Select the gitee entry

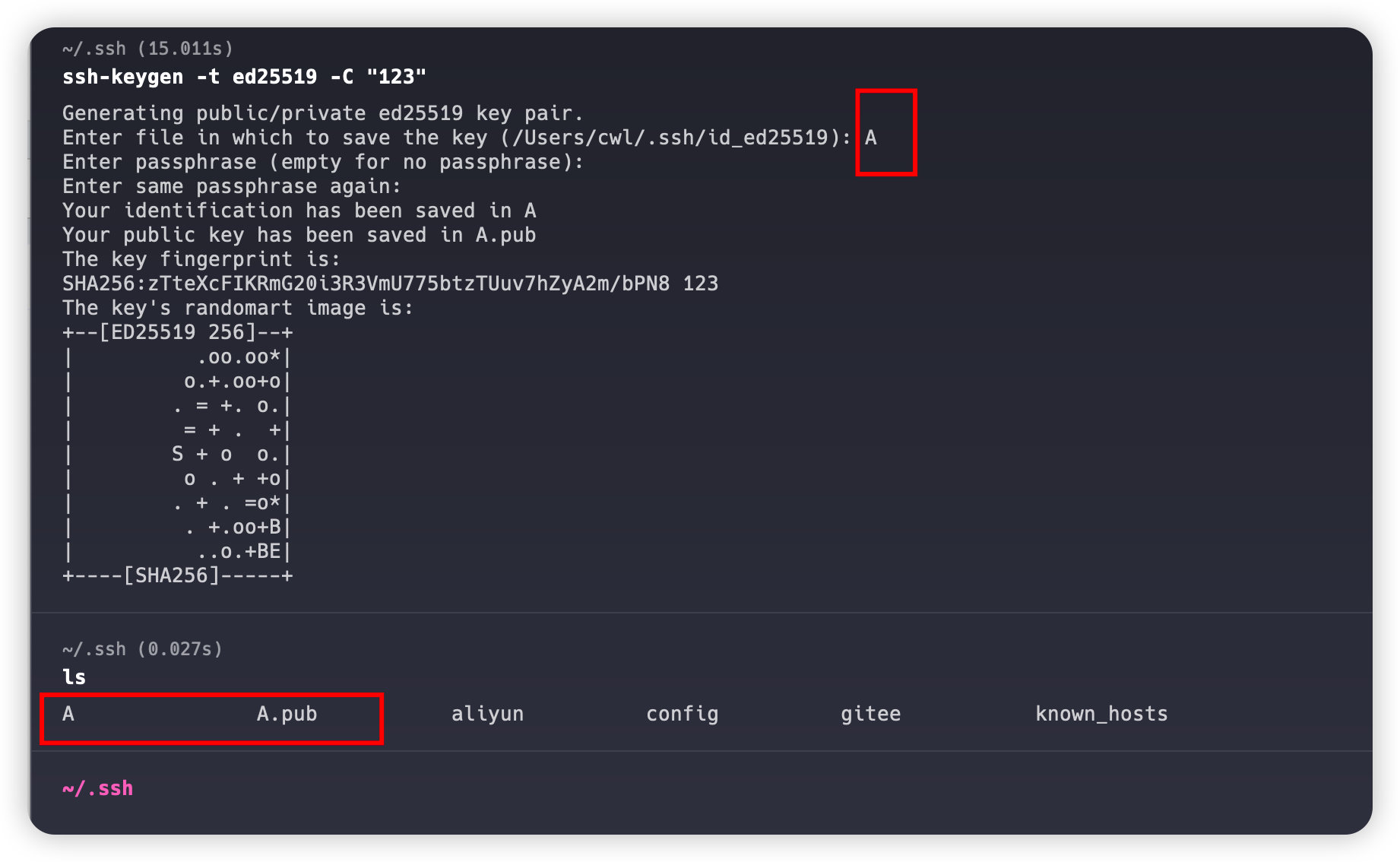tap(870, 714)
